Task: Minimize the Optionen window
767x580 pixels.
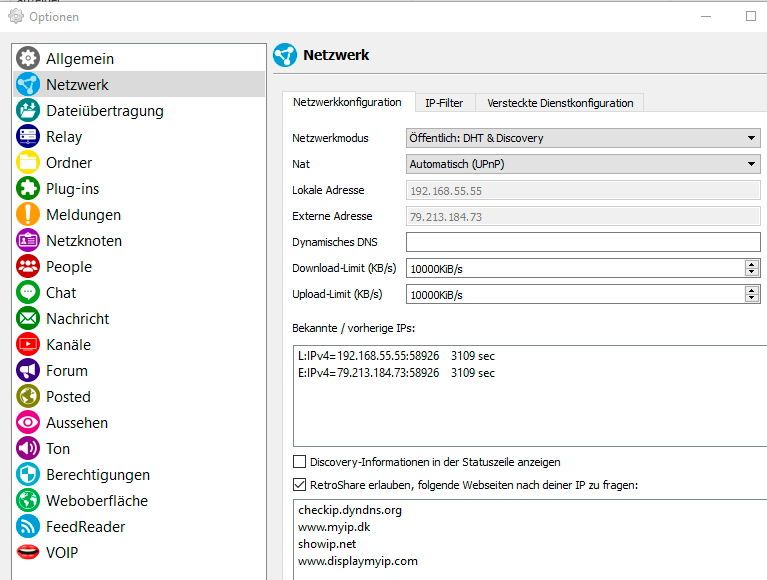Action: tap(706, 16)
